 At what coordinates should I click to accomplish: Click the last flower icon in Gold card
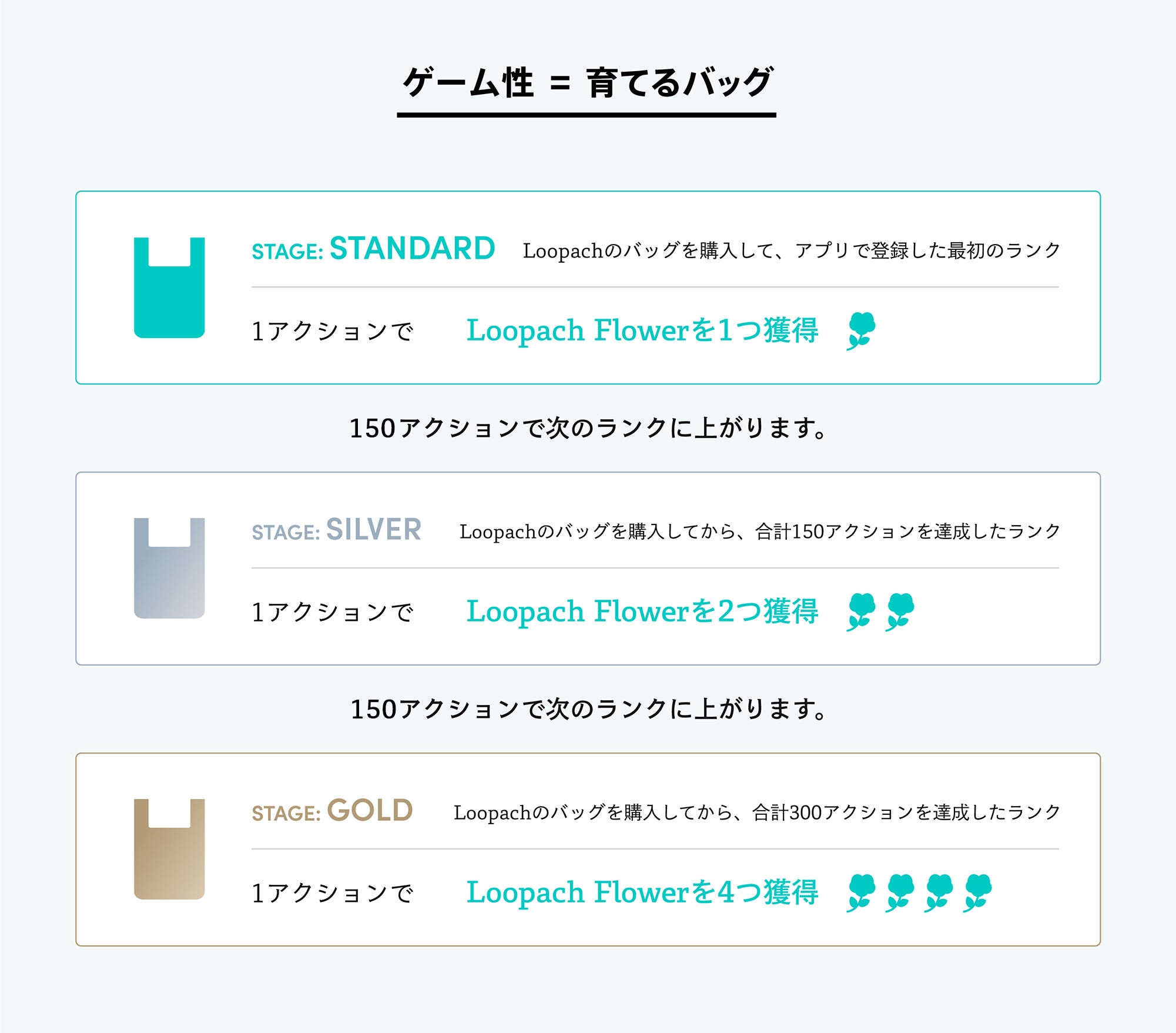point(977,892)
